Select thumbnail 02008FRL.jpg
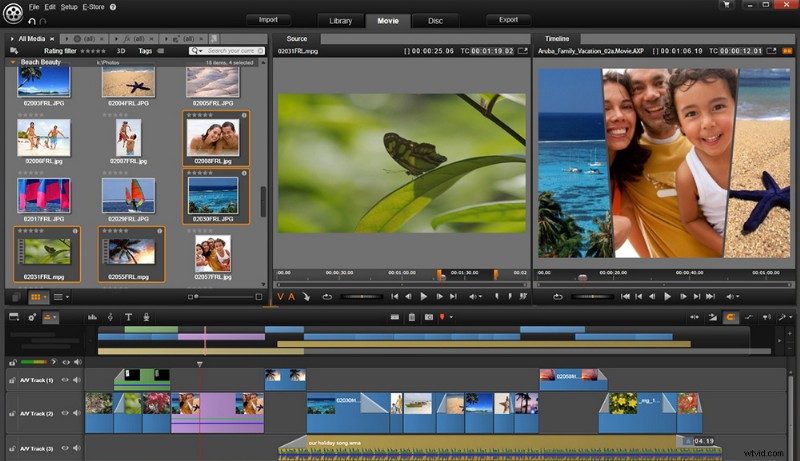Viewport: 800px width, 461px height. (216, 138)
